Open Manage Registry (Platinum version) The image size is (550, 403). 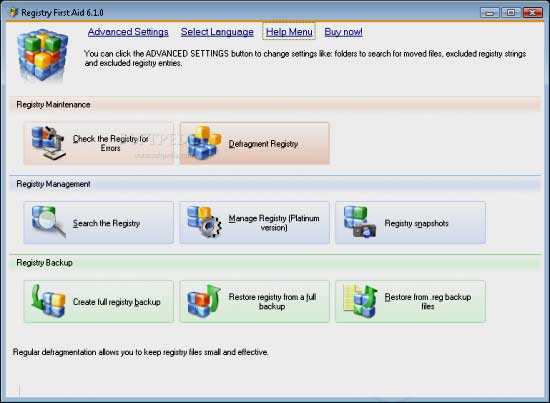[255, 222]
